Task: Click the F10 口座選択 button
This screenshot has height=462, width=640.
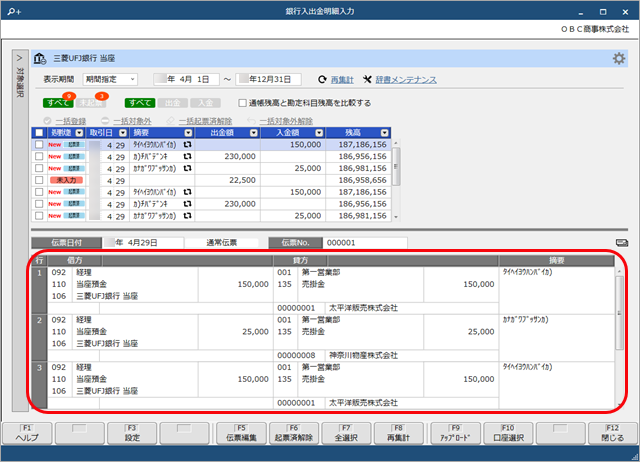Action: point(508,433)
